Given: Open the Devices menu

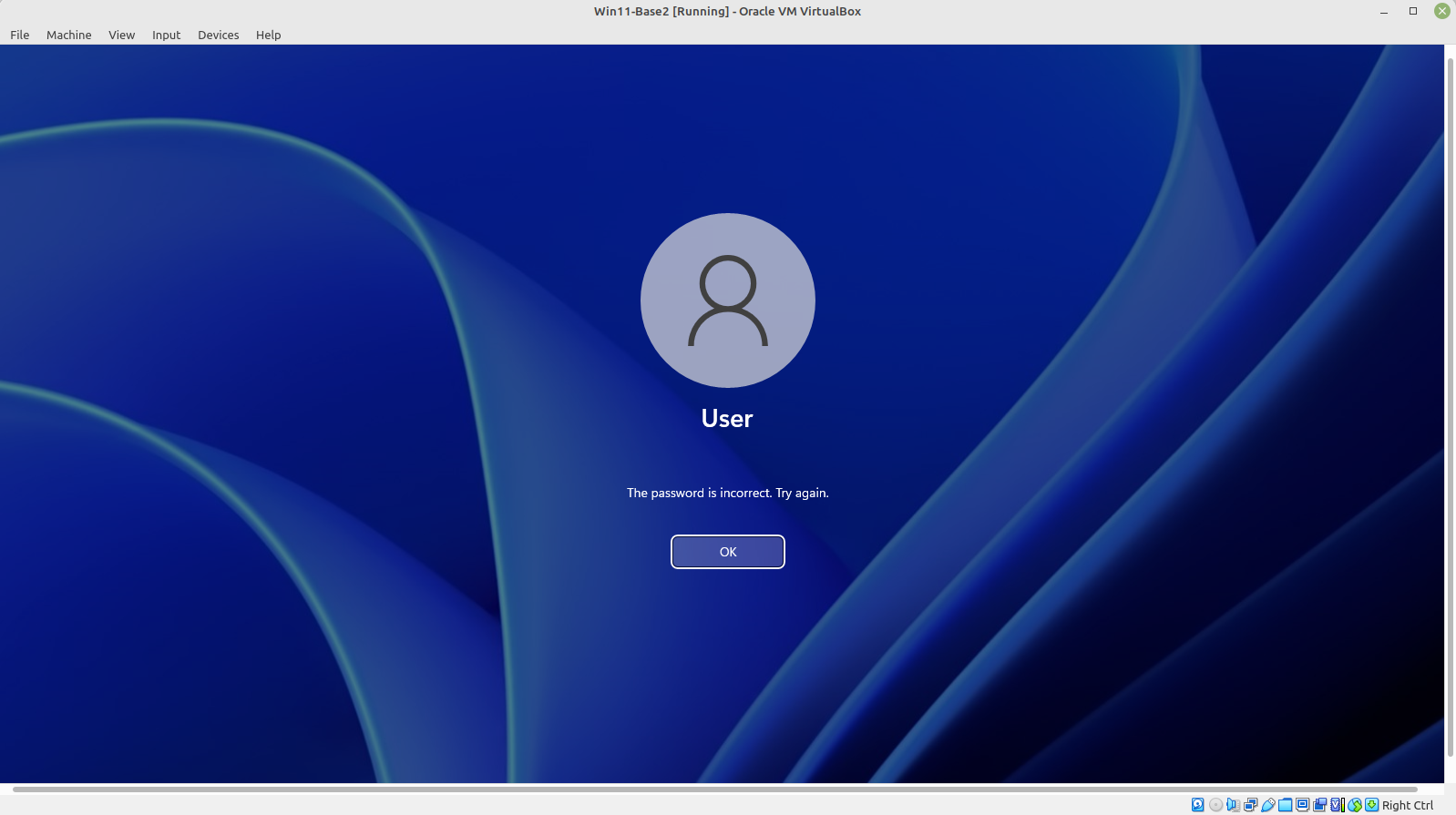Looking at the screenshot, I should click(x=218, y=35).
